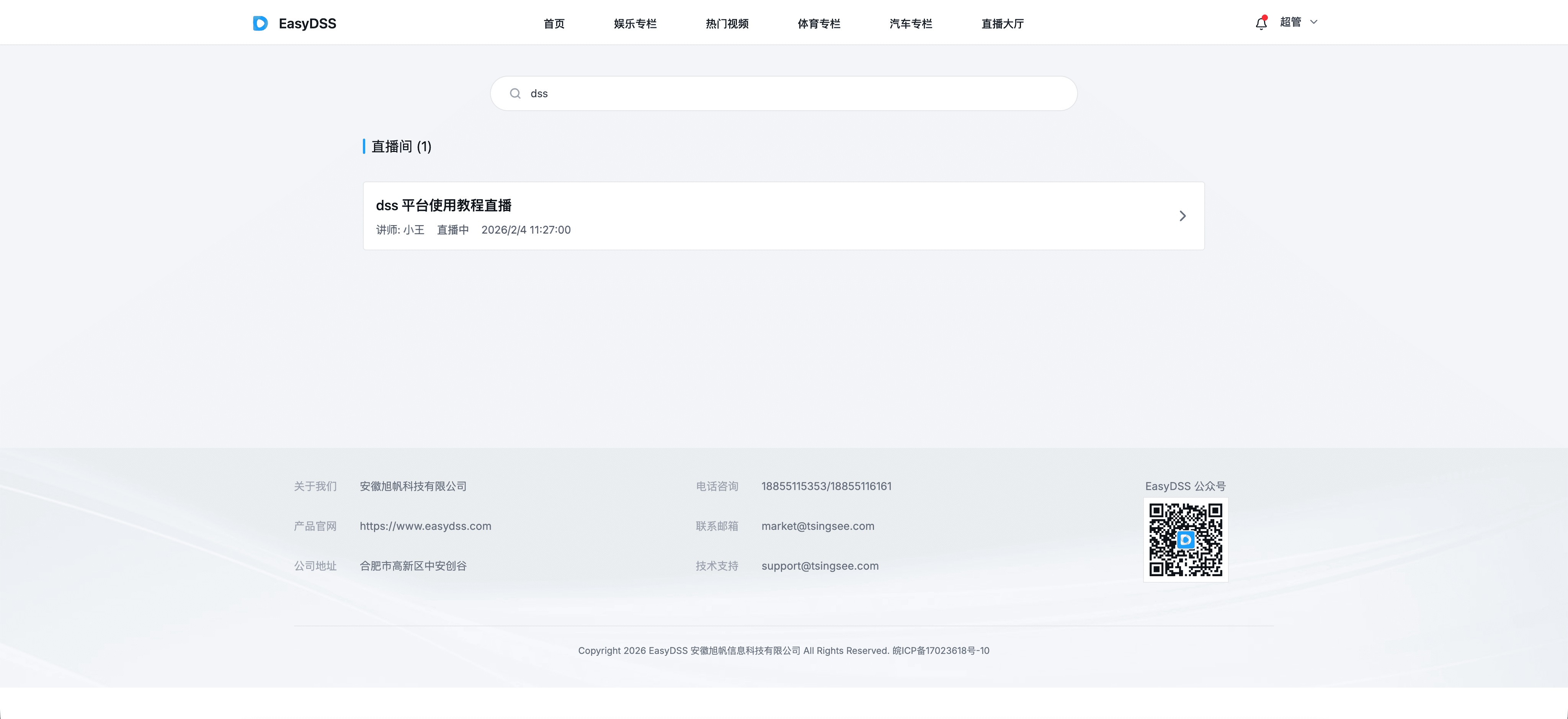Click the EasyDSS brand name
Image resolution: width=1568 pixels, height=719 pixels.
(x=307, y=24)
